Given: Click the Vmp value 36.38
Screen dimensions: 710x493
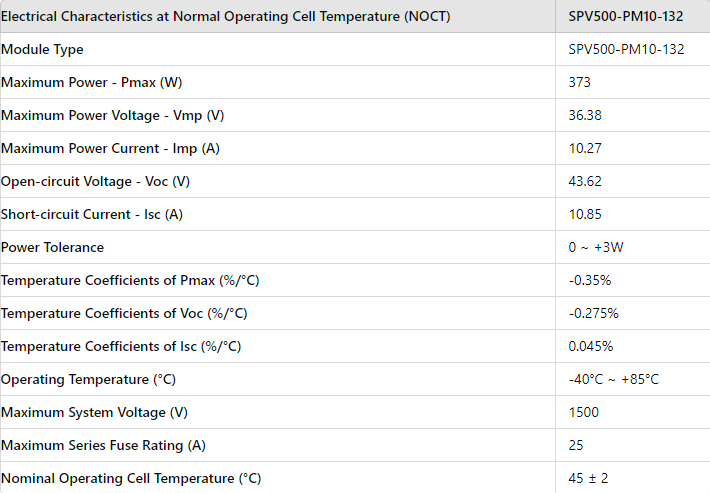Looking at the screenshot, I should click(585, 115).
